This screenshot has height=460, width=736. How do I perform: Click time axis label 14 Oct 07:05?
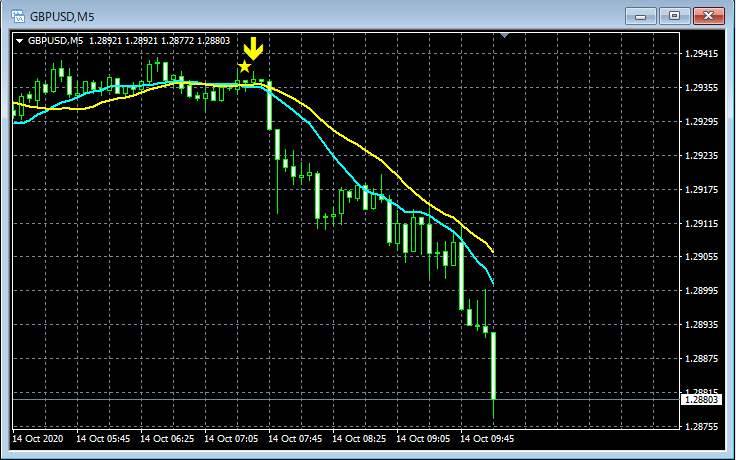click(231, 438)
